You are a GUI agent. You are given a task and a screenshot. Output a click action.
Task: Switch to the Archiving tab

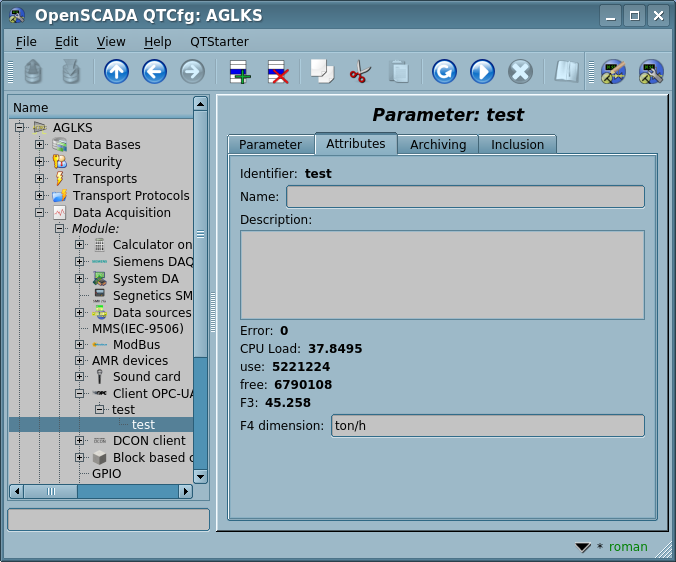[438, 145]
